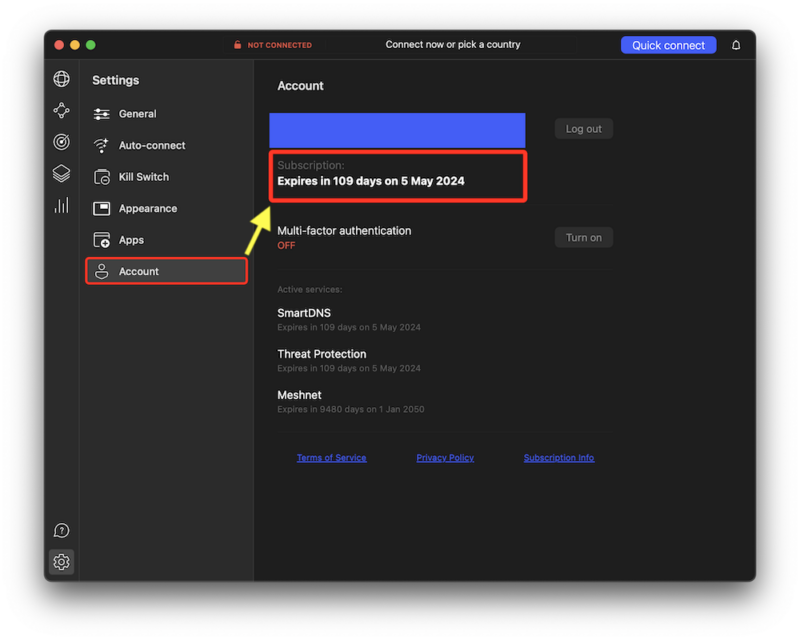This screenshot has height=640, width=800.
Task: Click the yellow minimize window button
Action: 75,45
